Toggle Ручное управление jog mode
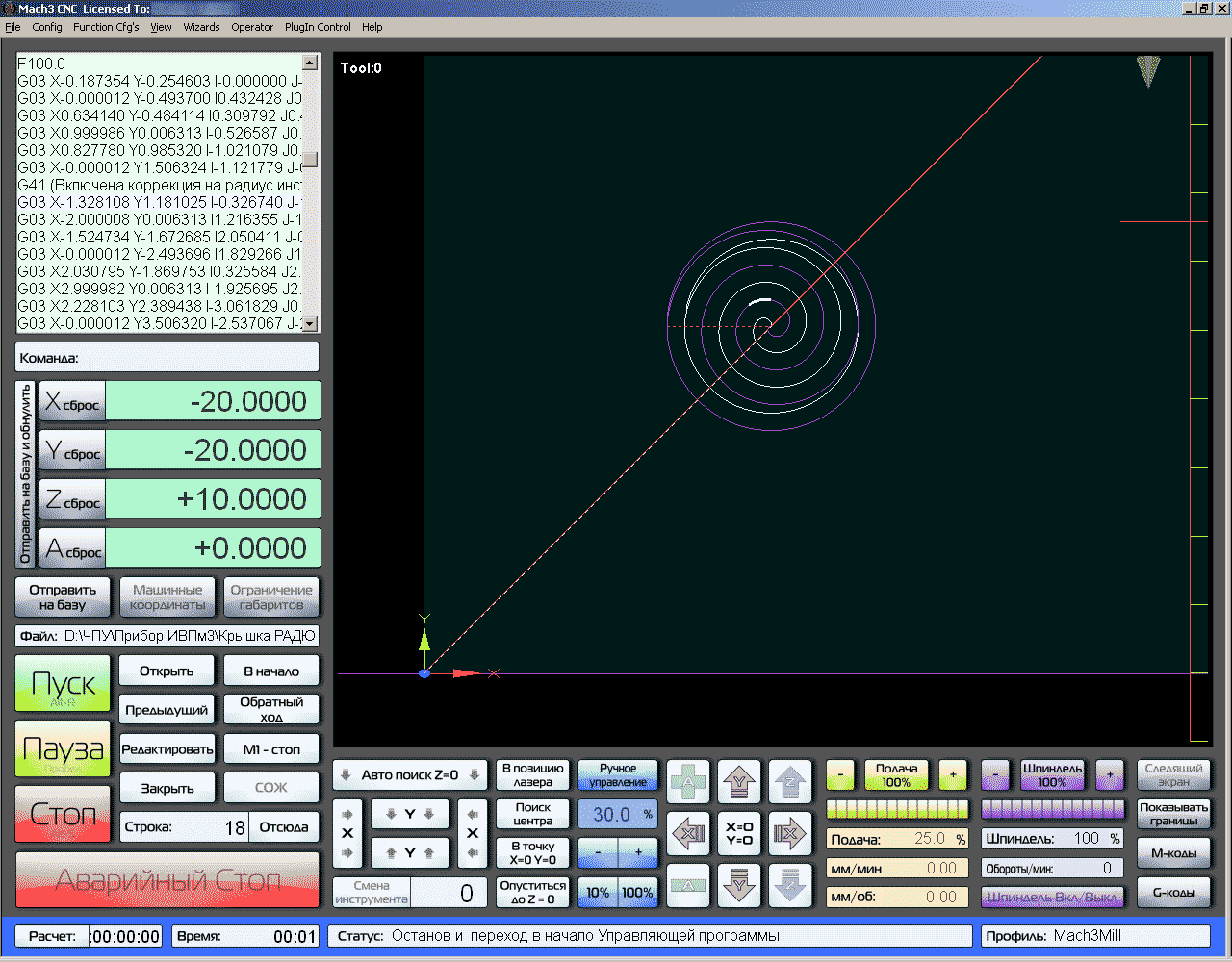This screenshot has width=1232, height=962. [x=618, y=775]
